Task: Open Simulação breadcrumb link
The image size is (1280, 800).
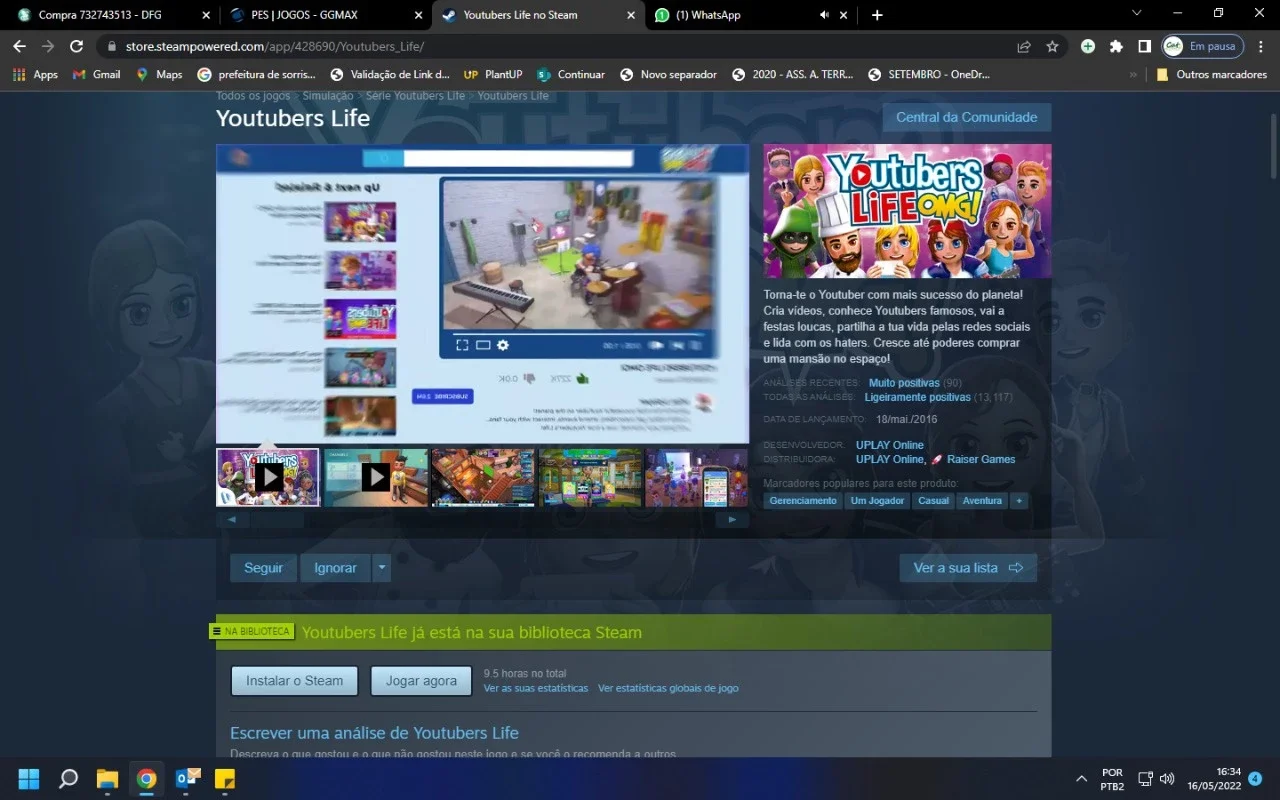Action: click(328, 96)
